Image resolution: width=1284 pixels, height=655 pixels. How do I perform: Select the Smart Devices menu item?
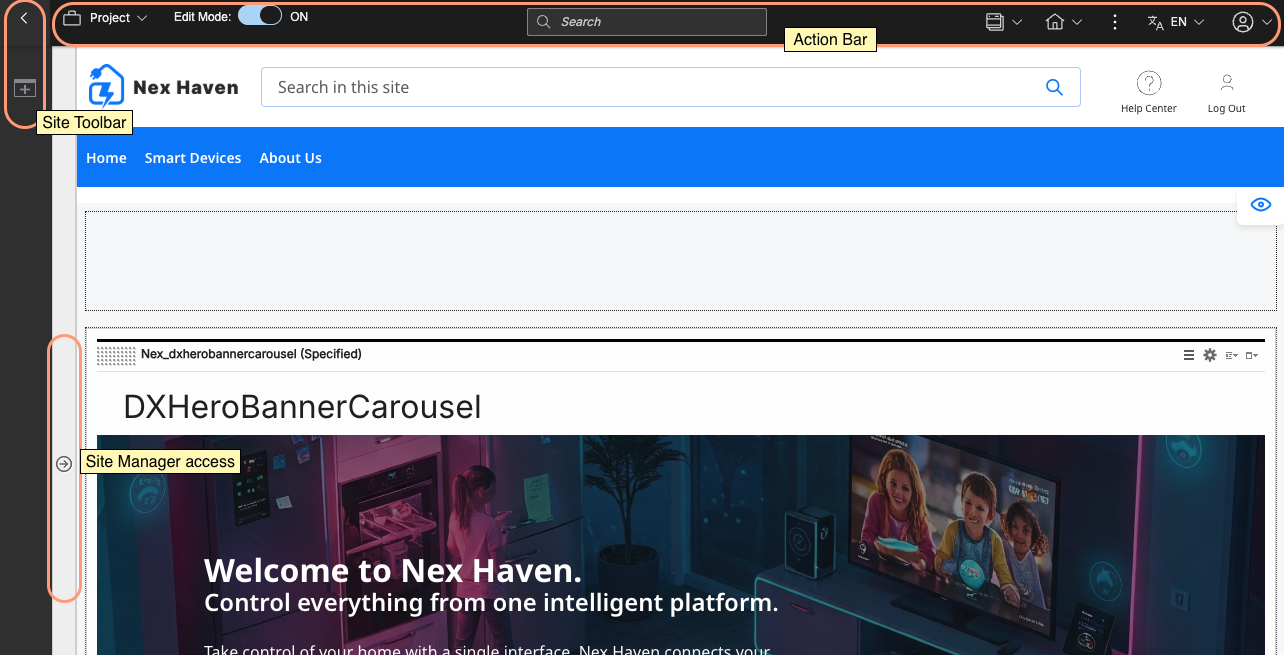192,157
